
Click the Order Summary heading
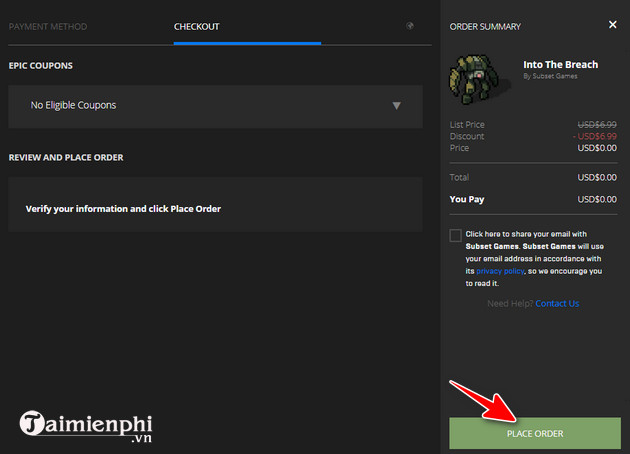485,27
